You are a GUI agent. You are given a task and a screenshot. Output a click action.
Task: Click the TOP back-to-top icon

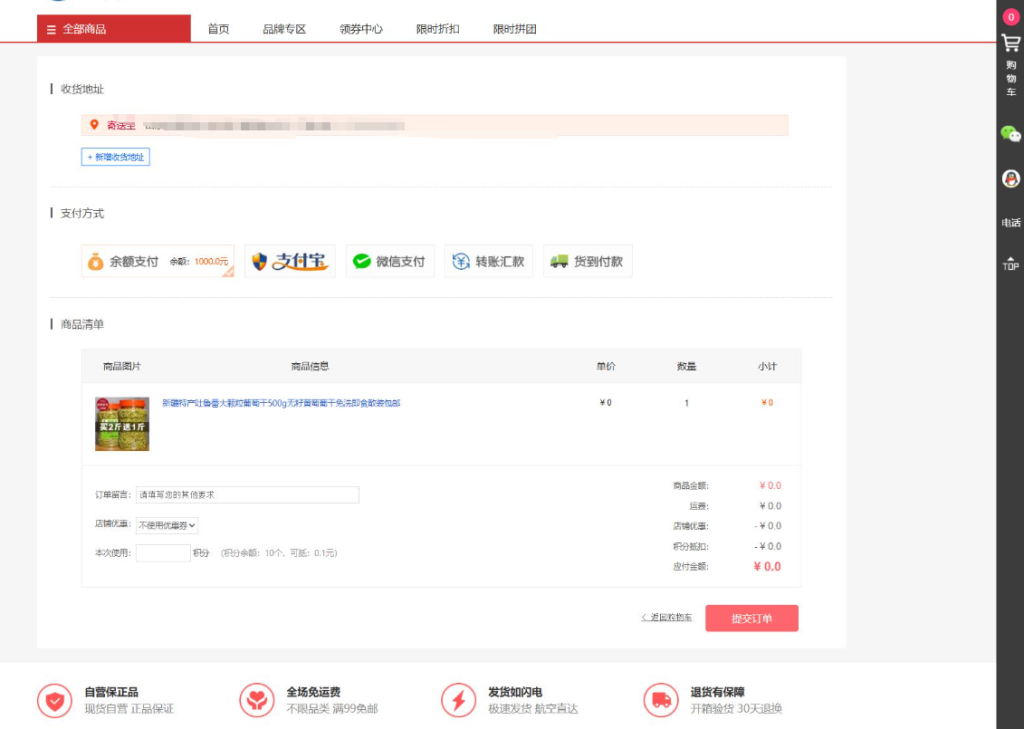[1010, 262]
